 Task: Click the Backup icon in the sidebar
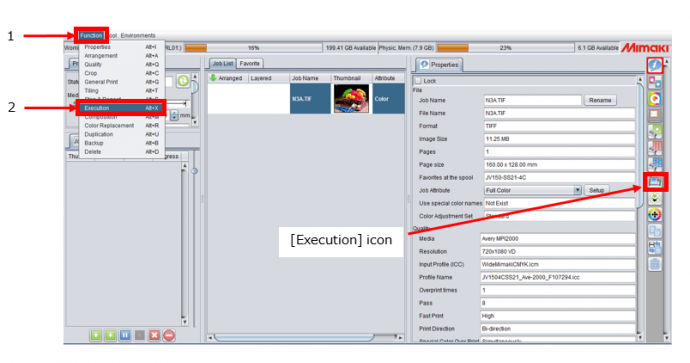[655, 248]
